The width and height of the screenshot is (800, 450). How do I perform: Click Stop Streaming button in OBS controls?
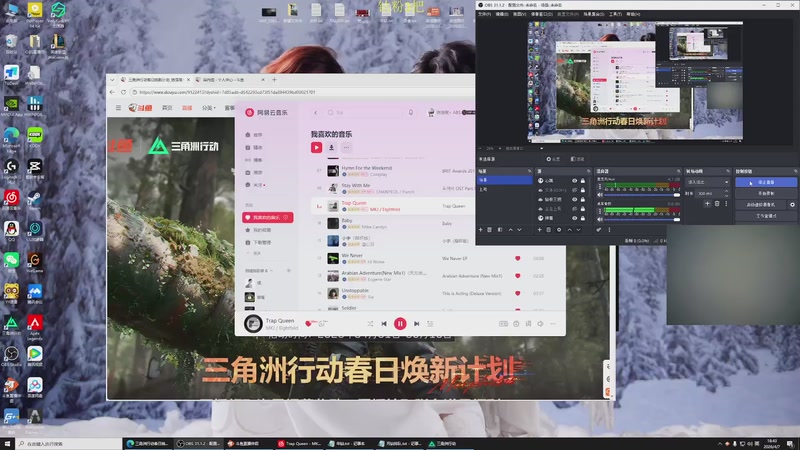click(766, 182)
